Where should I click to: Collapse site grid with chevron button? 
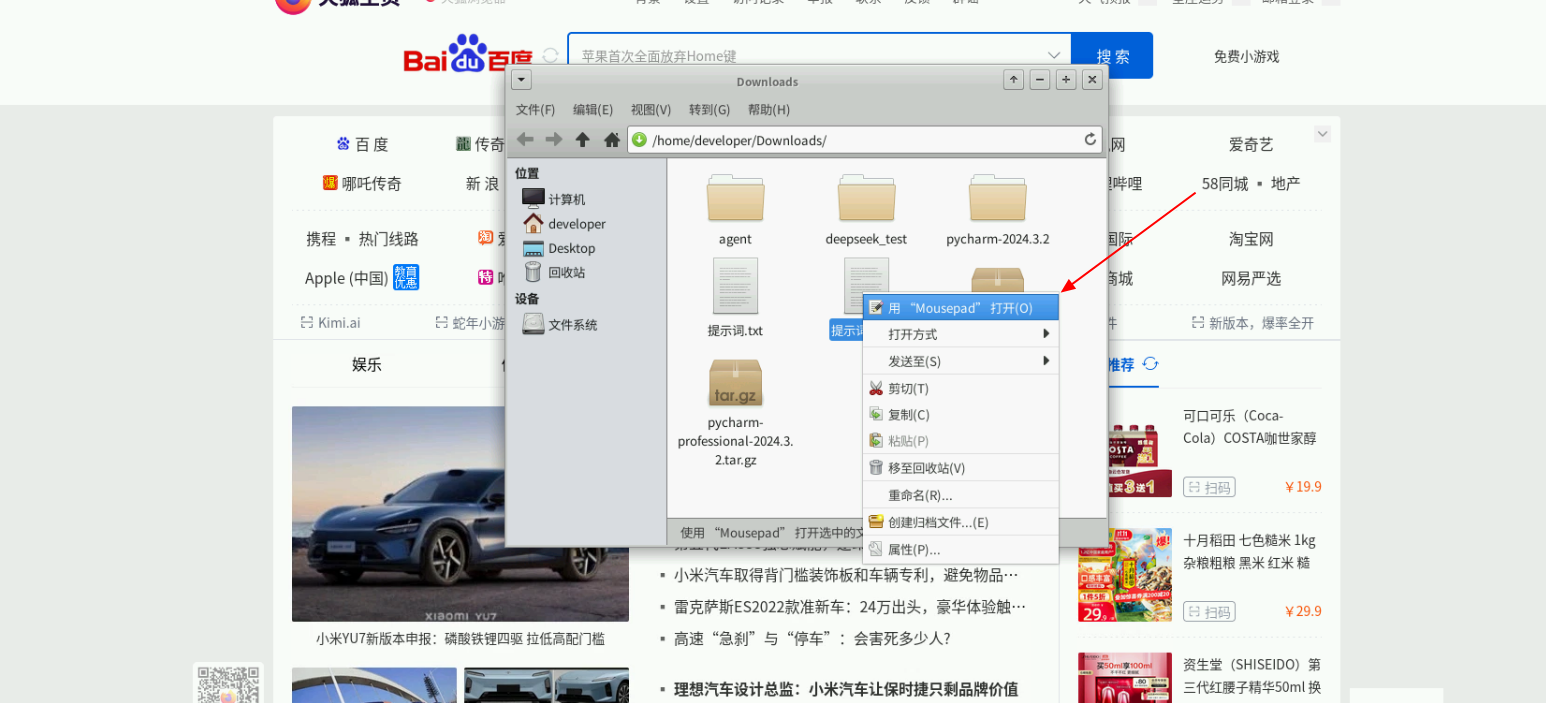click(1322, 134)
